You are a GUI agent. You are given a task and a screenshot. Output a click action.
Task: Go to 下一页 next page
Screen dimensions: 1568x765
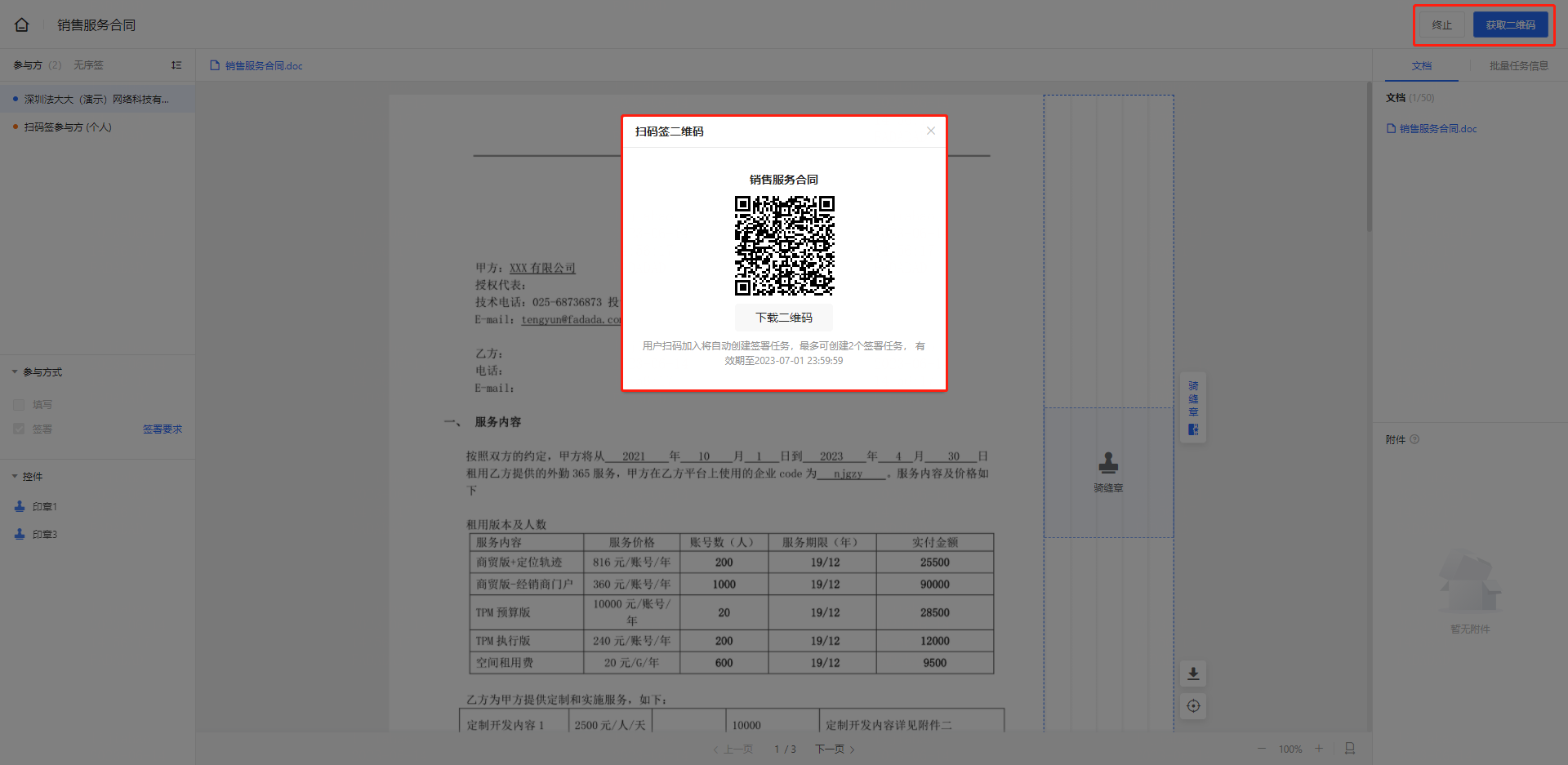click(835, 749)
